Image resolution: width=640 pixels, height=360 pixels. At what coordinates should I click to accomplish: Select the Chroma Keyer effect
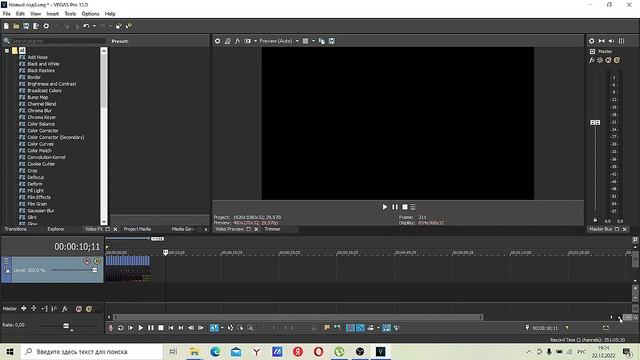(42, 117)
